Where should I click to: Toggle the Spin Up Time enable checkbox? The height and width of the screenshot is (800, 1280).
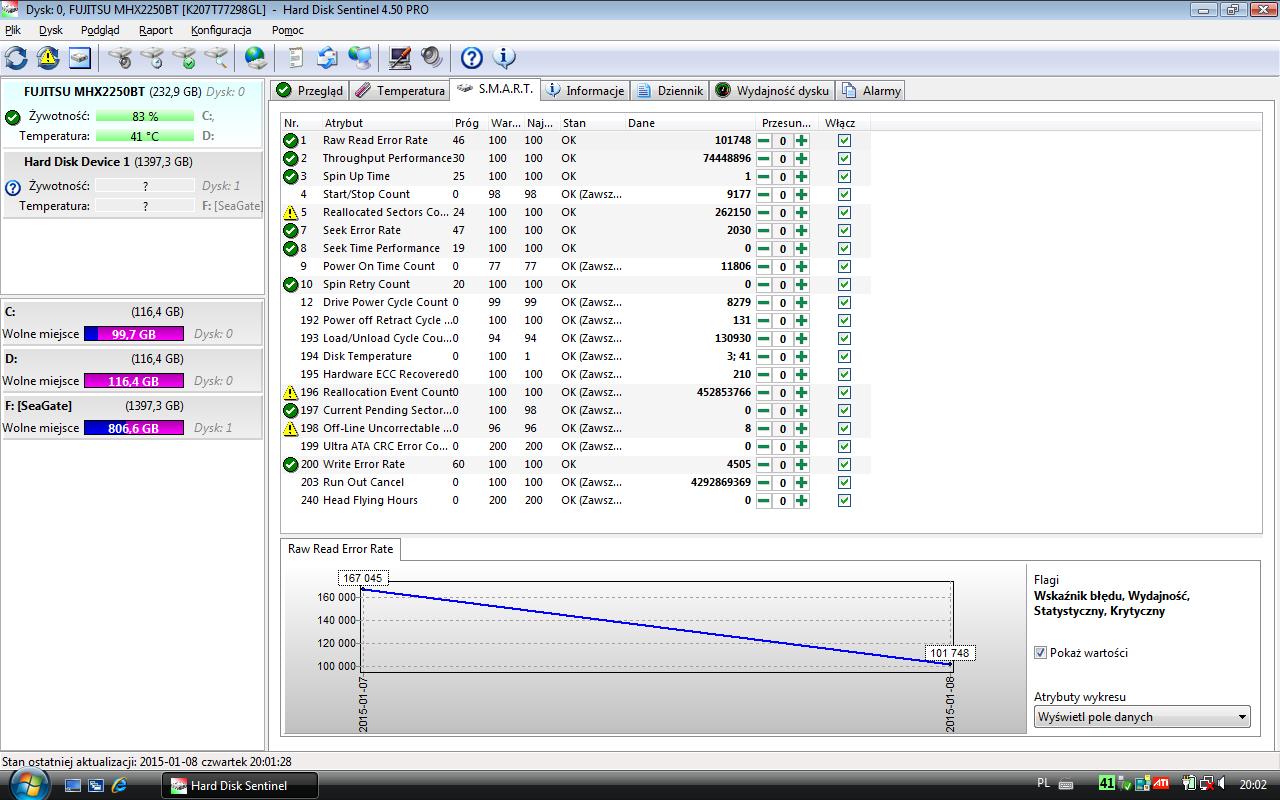844,177
